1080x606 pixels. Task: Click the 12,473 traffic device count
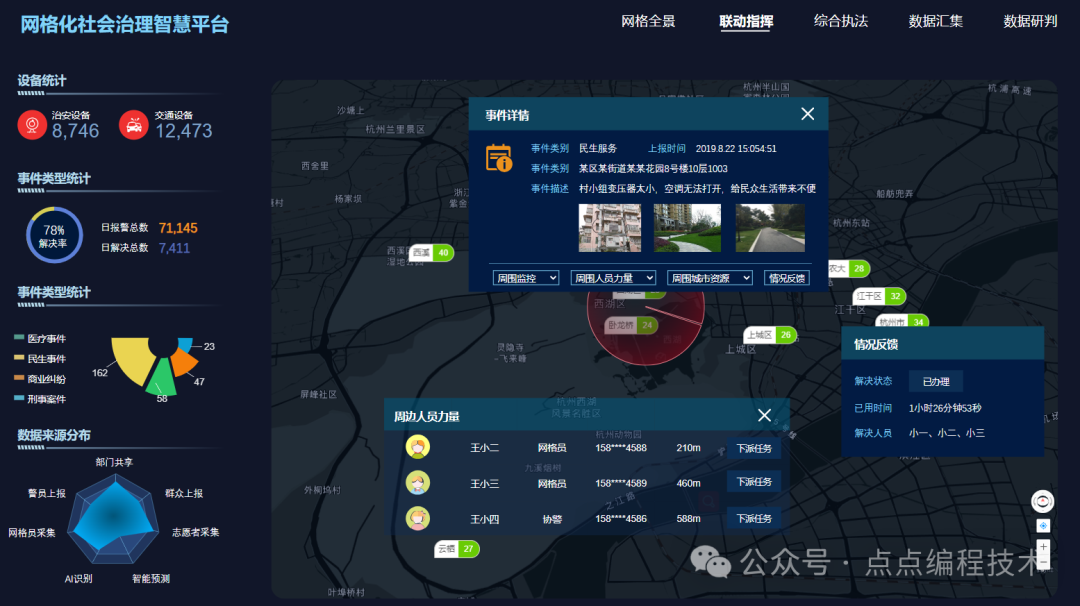pos(184,131)
